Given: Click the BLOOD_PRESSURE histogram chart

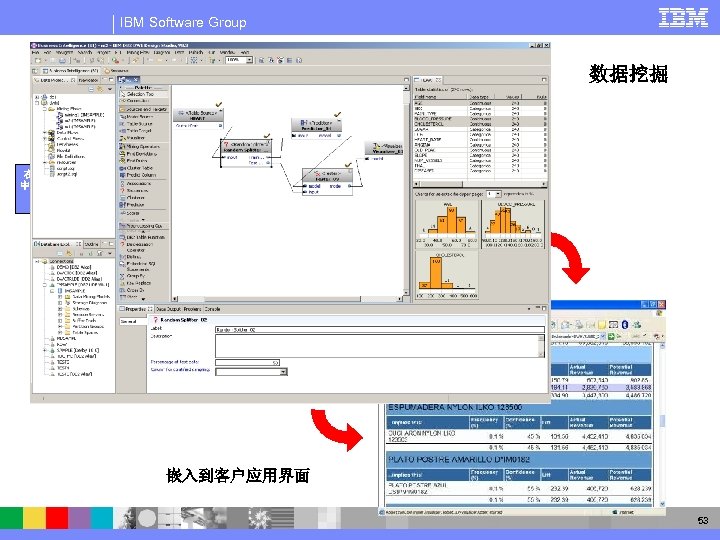Looking at the screenshot, I should [x=512, y=225].
